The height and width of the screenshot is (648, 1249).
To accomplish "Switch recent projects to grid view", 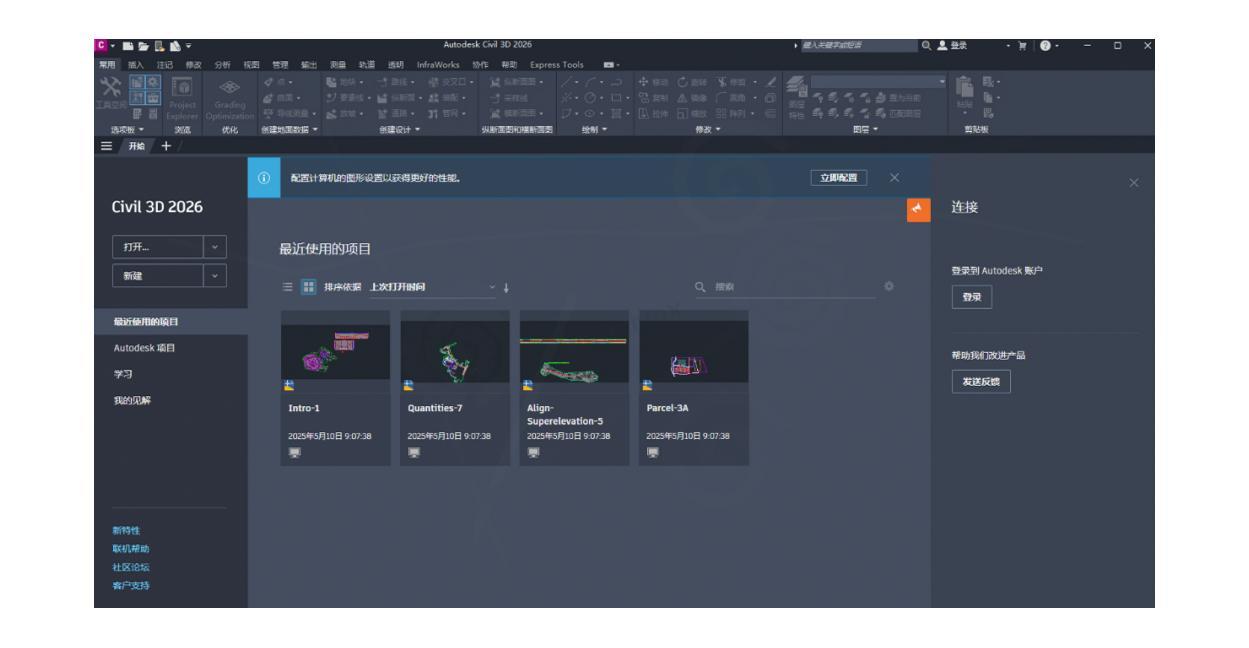I will (307, 288).
